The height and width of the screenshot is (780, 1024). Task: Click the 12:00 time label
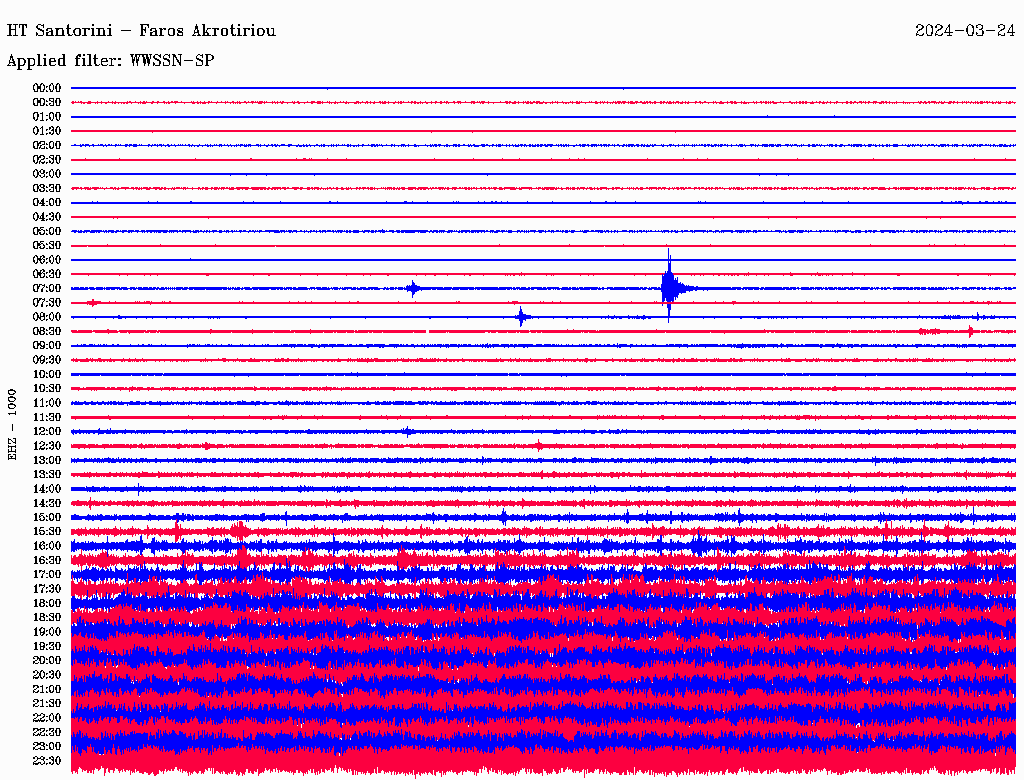tap(46, 431)
